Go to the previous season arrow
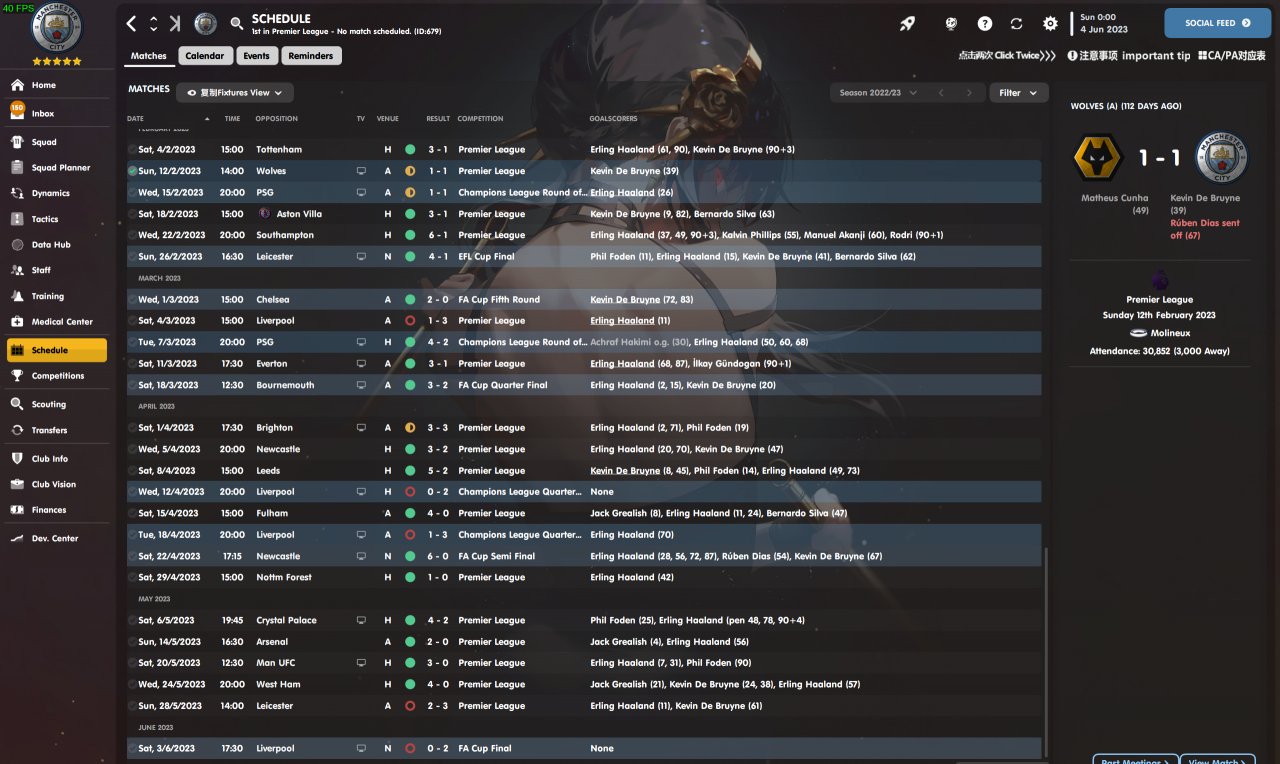 tap(940, 93)
